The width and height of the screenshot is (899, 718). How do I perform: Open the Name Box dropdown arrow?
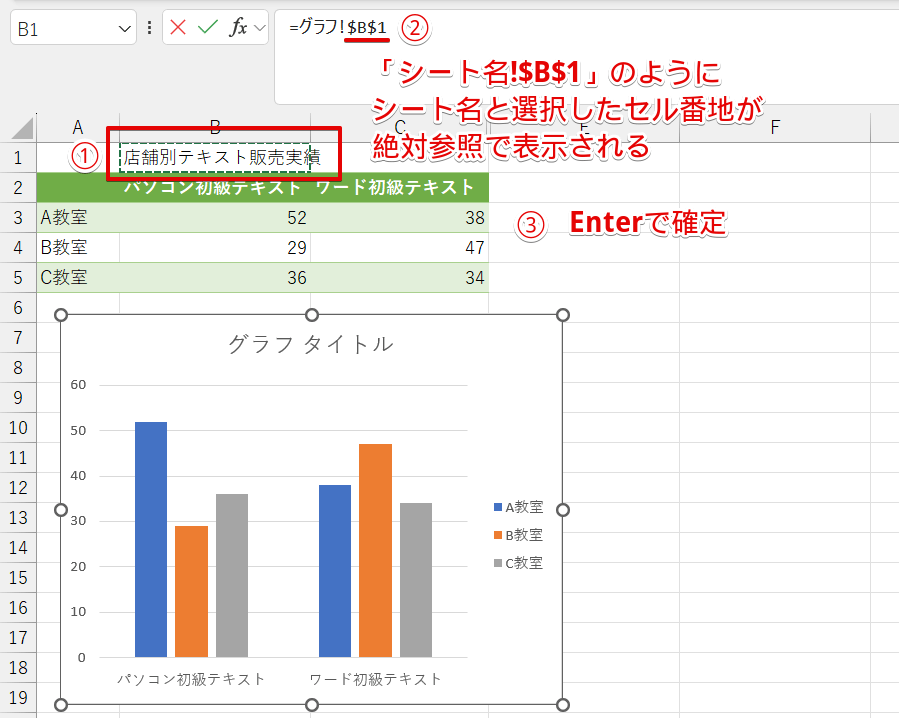(x=124, y=28)
